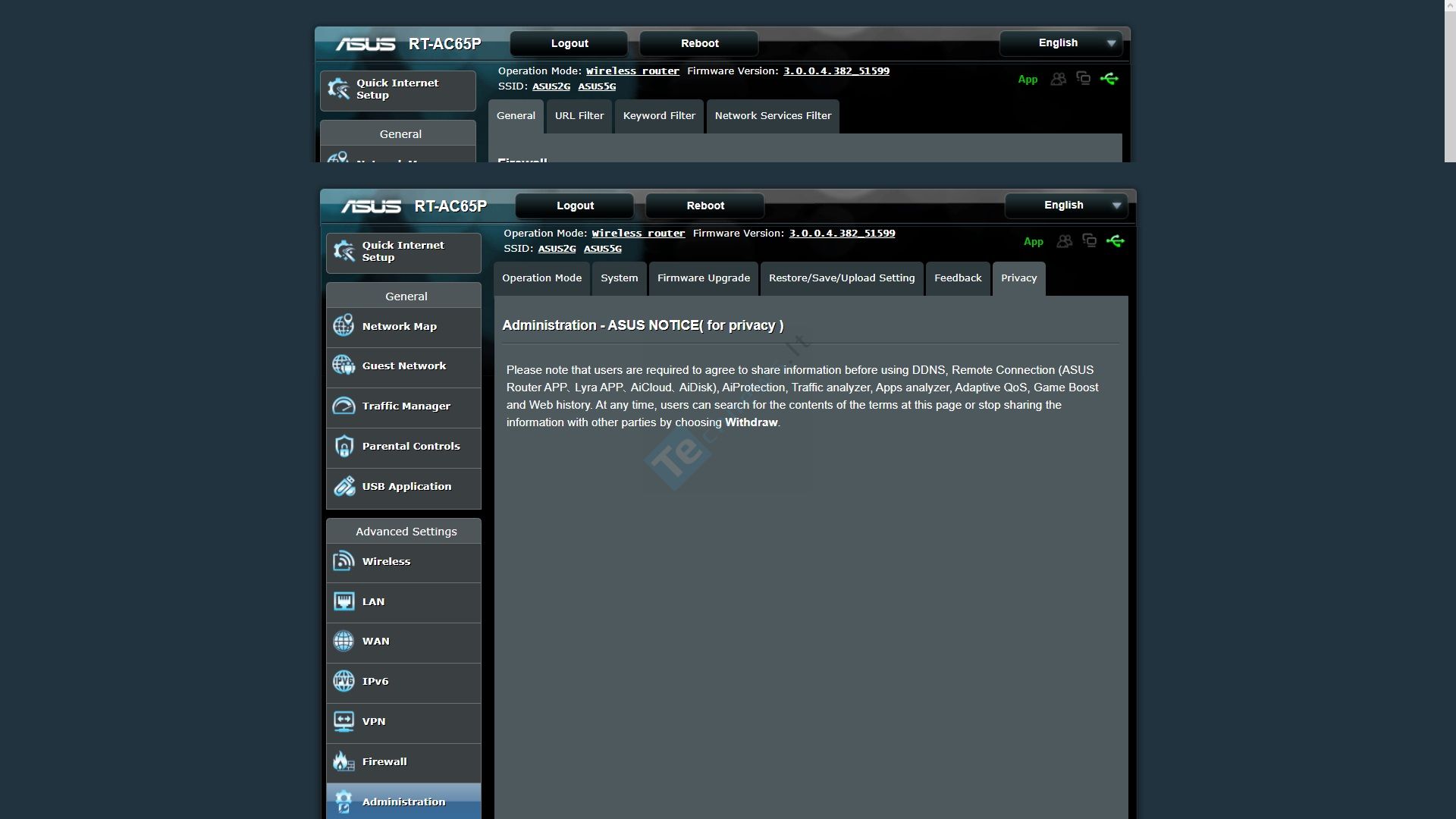Open Wireless settings icon

pos(344,561)
